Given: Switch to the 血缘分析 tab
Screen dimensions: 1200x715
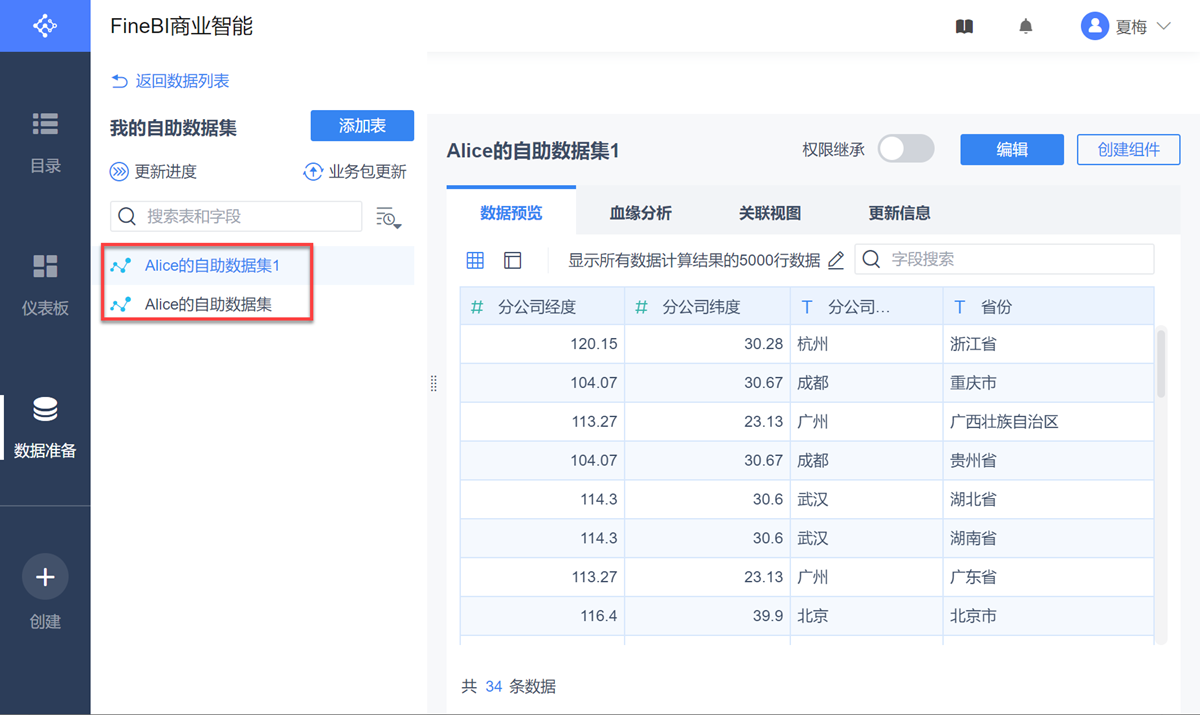Looking at the screenshot, I should (x=640, y=213).
